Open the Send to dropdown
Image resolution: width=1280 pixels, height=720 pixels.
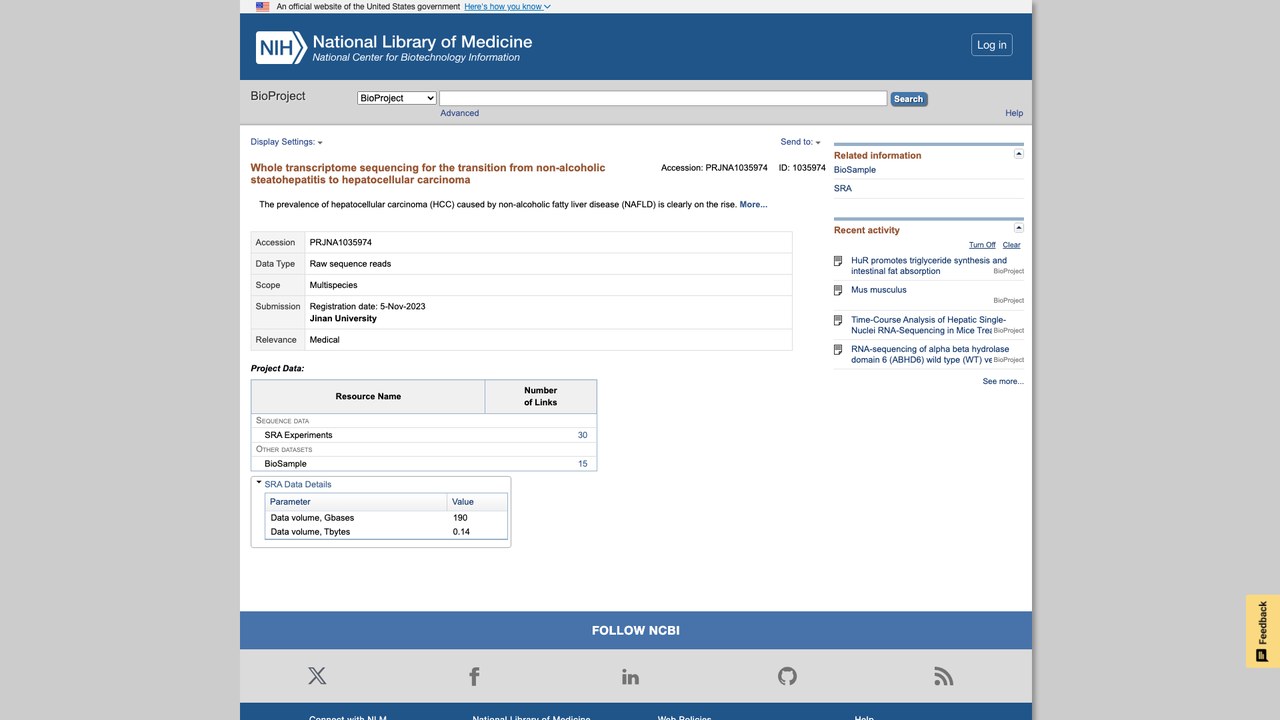coord(800,142)
